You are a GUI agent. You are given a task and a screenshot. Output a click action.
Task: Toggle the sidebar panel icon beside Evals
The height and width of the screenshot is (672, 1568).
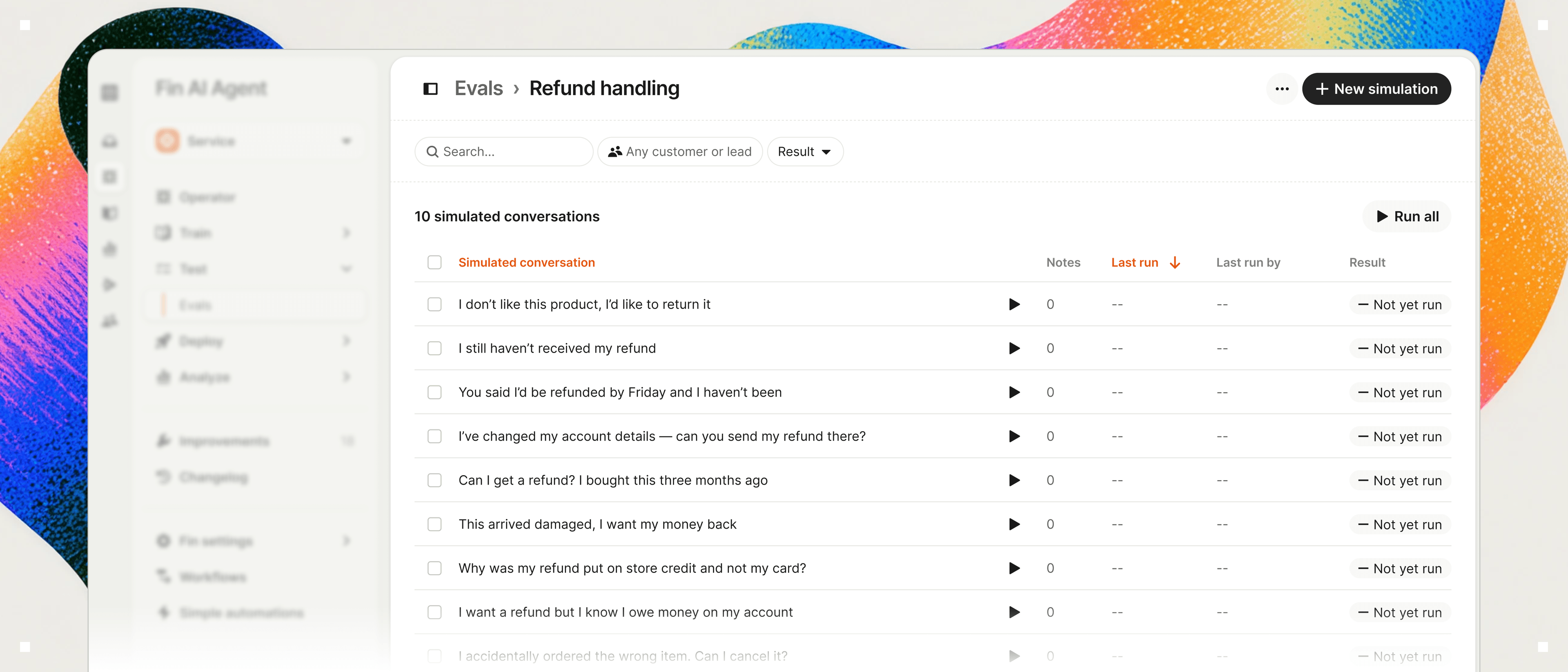(x=430, y=89)
